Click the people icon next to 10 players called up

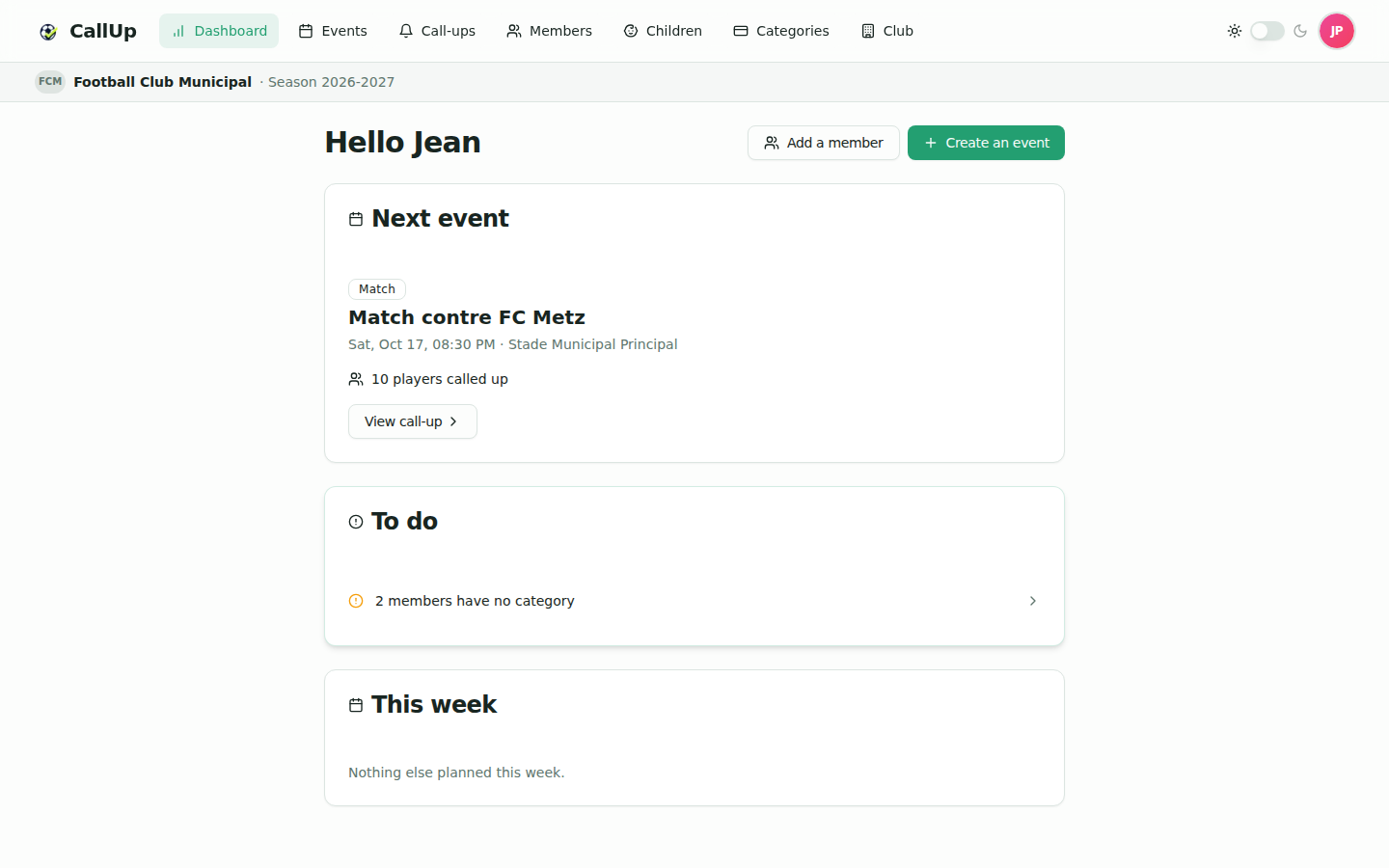(356, 379)
